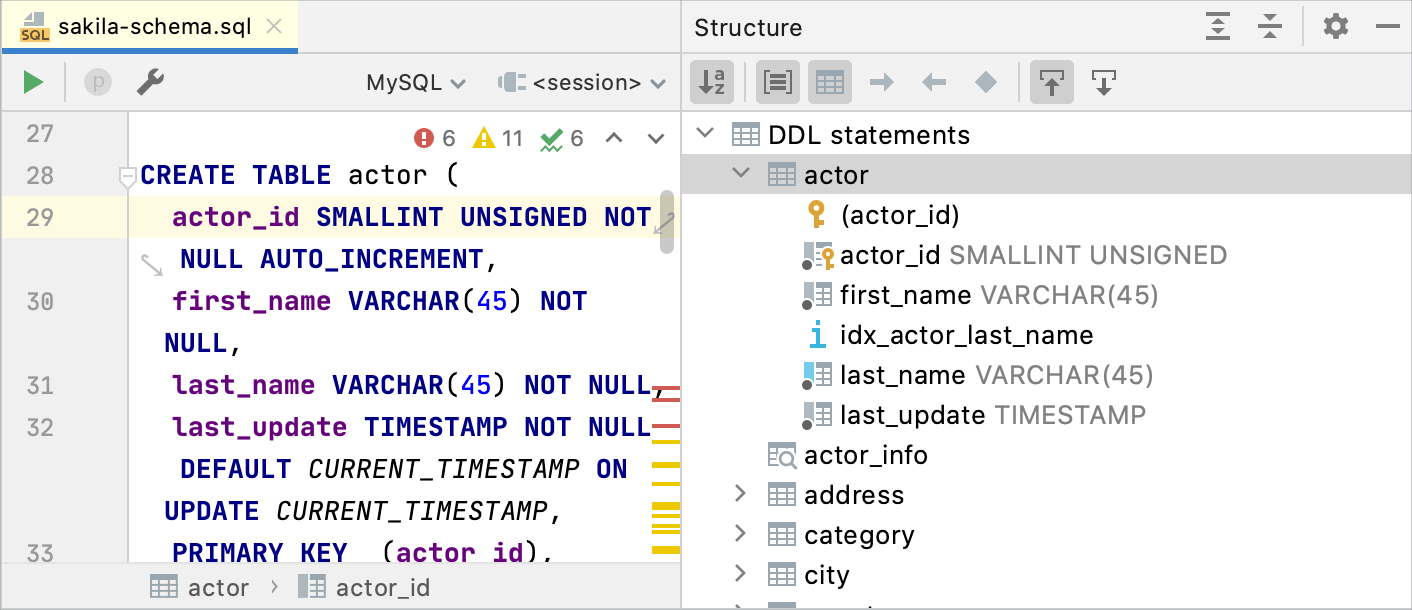The width and height of the screenshot is (1412, 610).
Task: Run the SQL script with green play icon
Action: click(x=32, y=82)
